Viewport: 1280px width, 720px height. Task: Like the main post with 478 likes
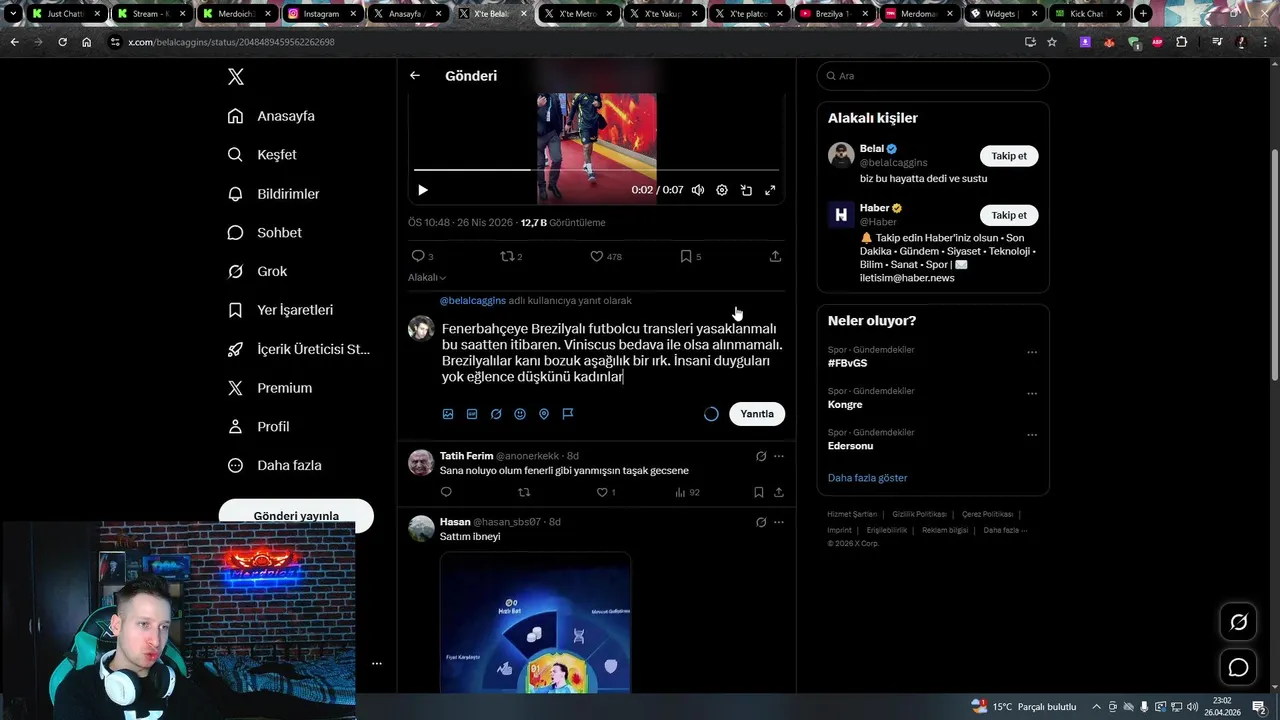coord(605,256)
